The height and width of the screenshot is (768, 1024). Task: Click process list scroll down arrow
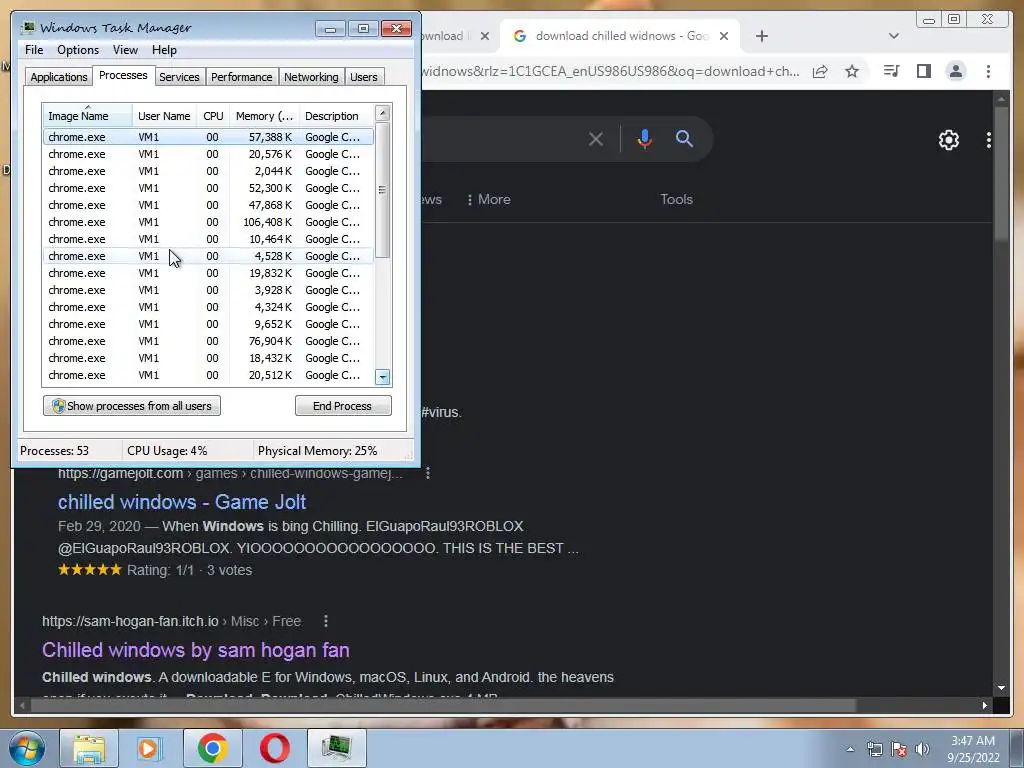[383, 377]
